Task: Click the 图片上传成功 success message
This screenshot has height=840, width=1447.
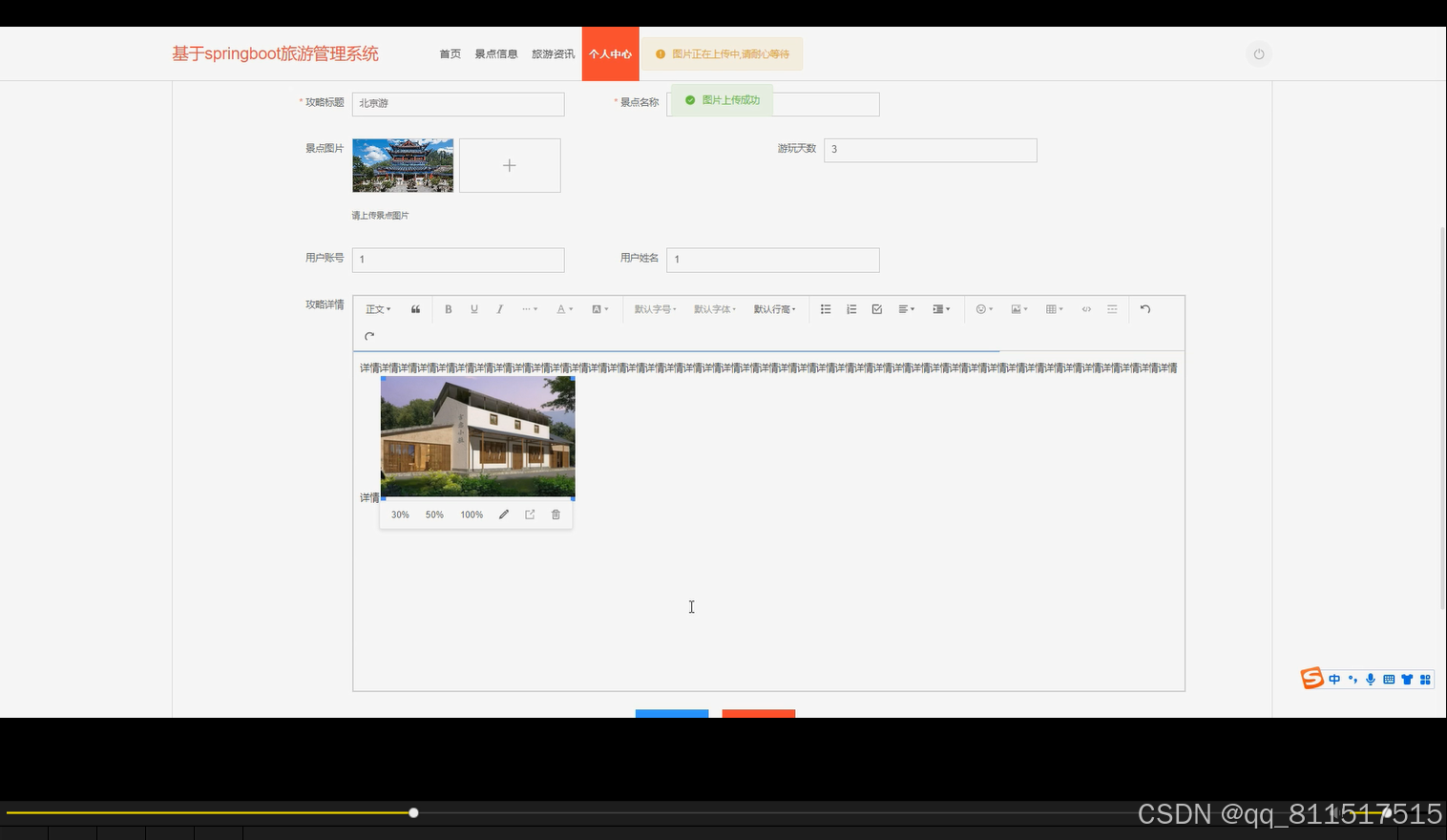Action: coord(722,100)
